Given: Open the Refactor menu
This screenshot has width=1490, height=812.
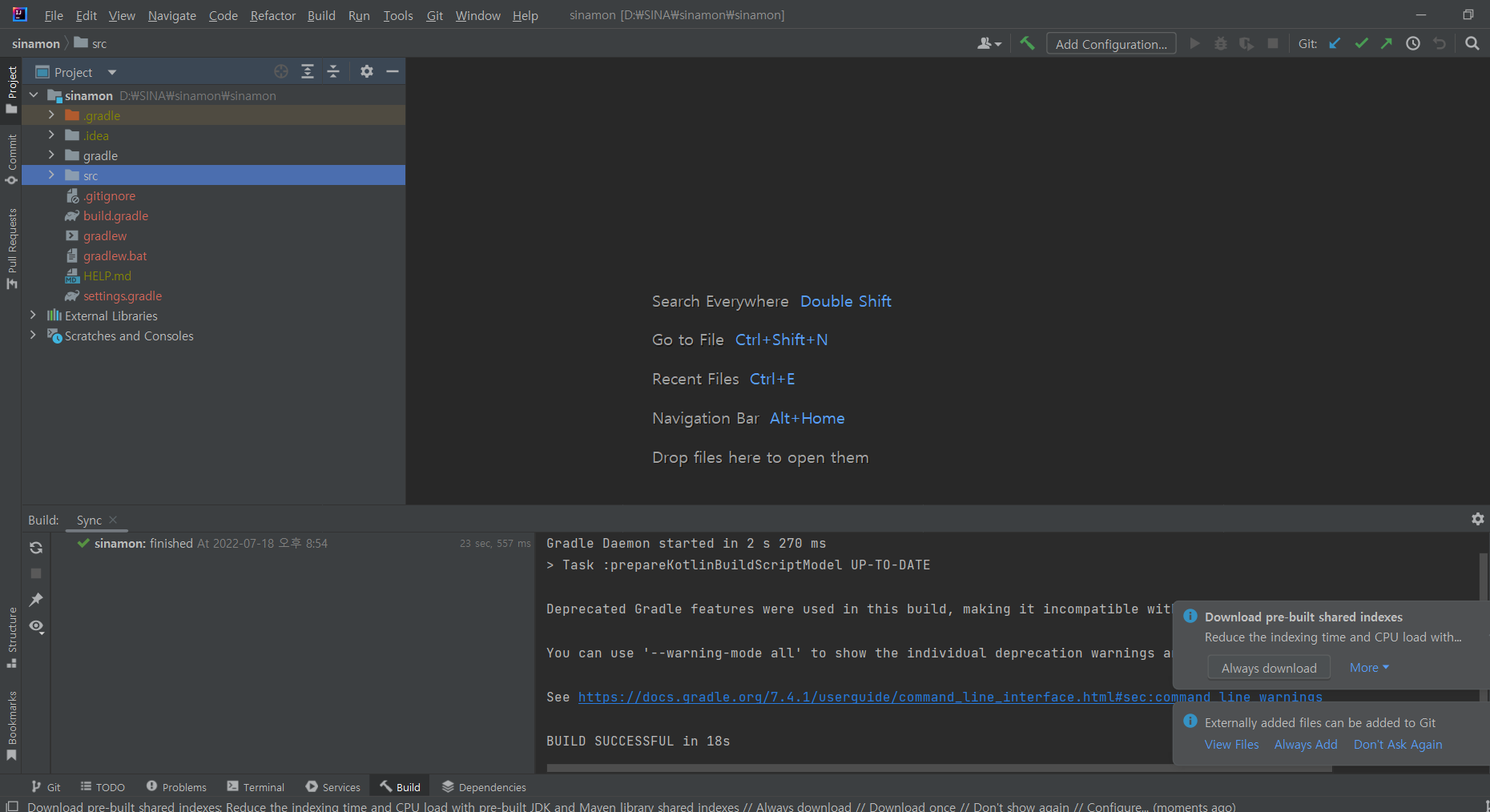Looking at the screenshot, I should (272, 15).
